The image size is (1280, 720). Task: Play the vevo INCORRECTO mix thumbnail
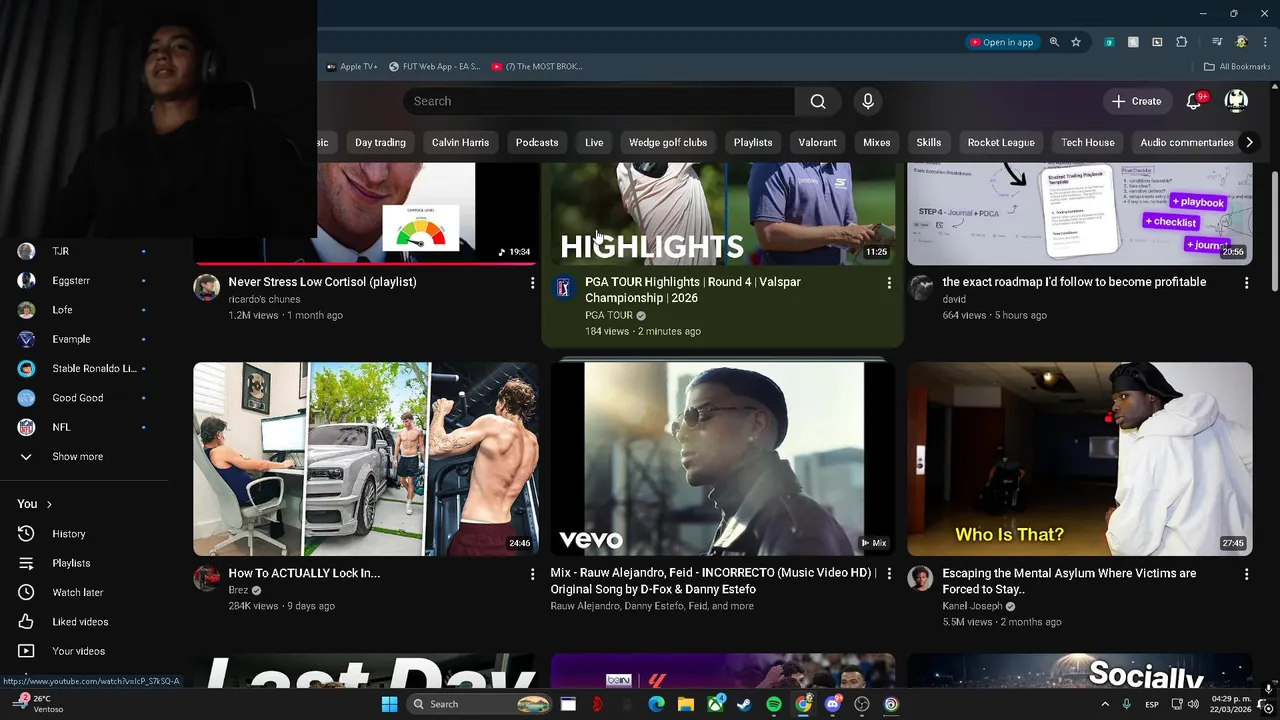click(722, 459)
